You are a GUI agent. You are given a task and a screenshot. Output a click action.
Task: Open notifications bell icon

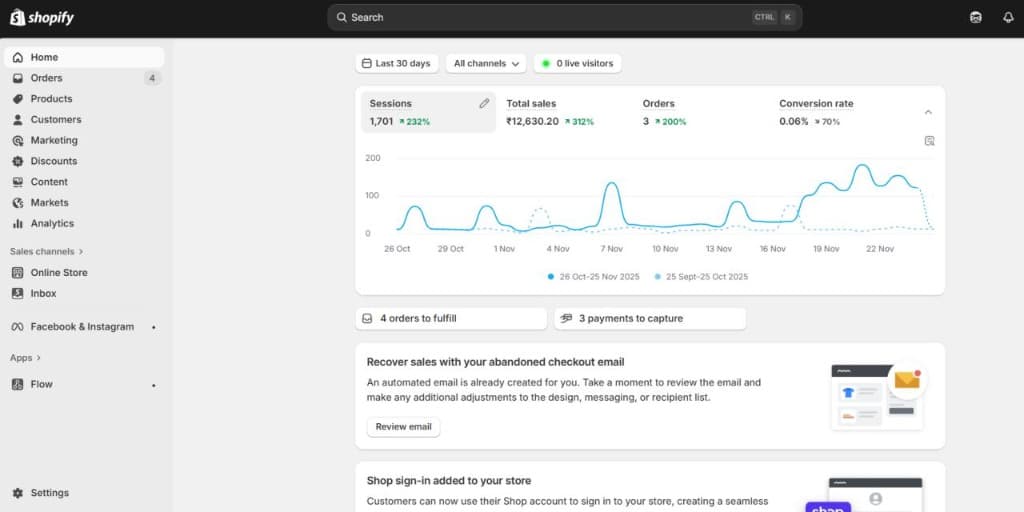[x=1008, y=18]
